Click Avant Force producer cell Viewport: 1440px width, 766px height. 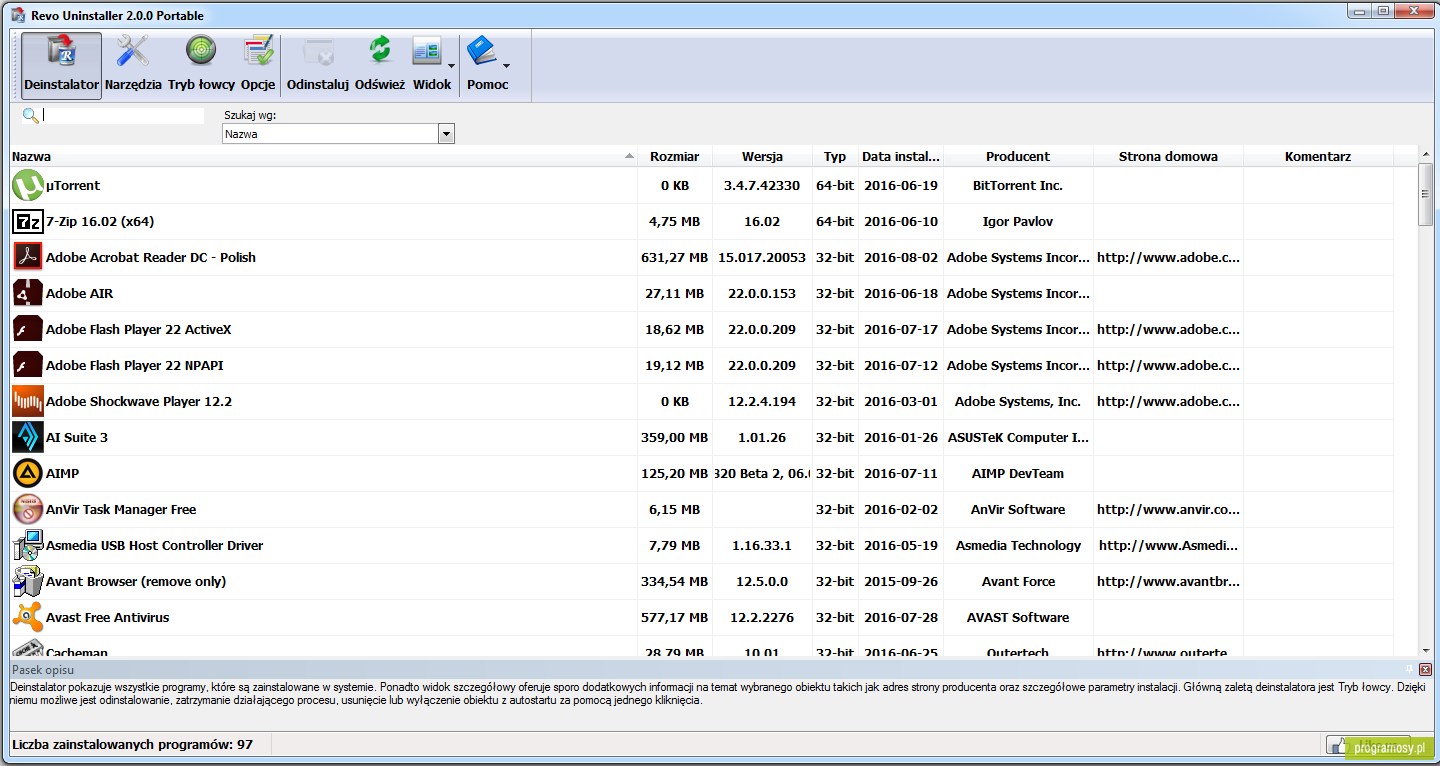pyautogui.click(x=1018, y=581)
